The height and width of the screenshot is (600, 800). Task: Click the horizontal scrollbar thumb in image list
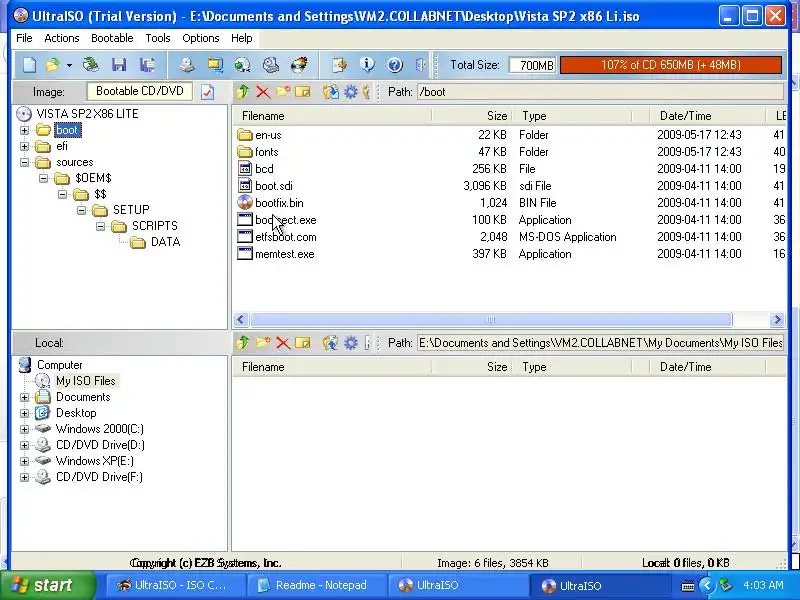491,320
